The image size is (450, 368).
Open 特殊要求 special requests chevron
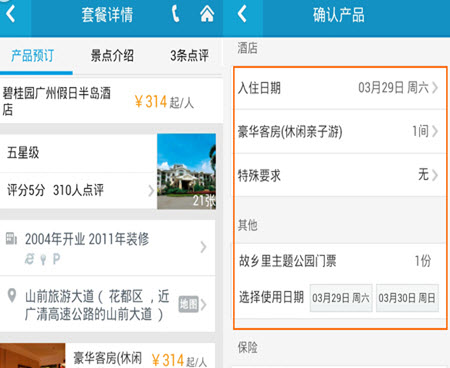coord(434,175)
